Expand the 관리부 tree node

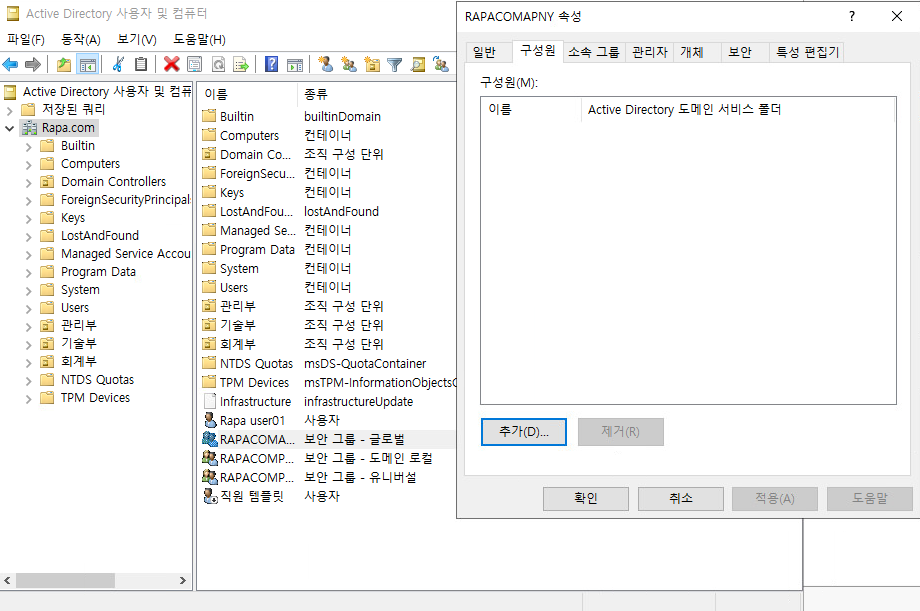28,326
